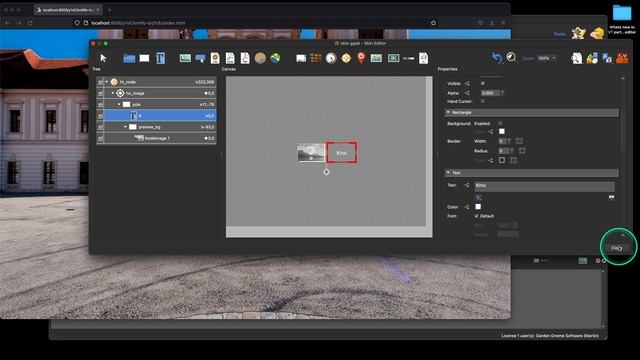Choose the white rectangle tool in toolbar
Image resolution: width=640 pixels, height=360 pixels.
144,58
